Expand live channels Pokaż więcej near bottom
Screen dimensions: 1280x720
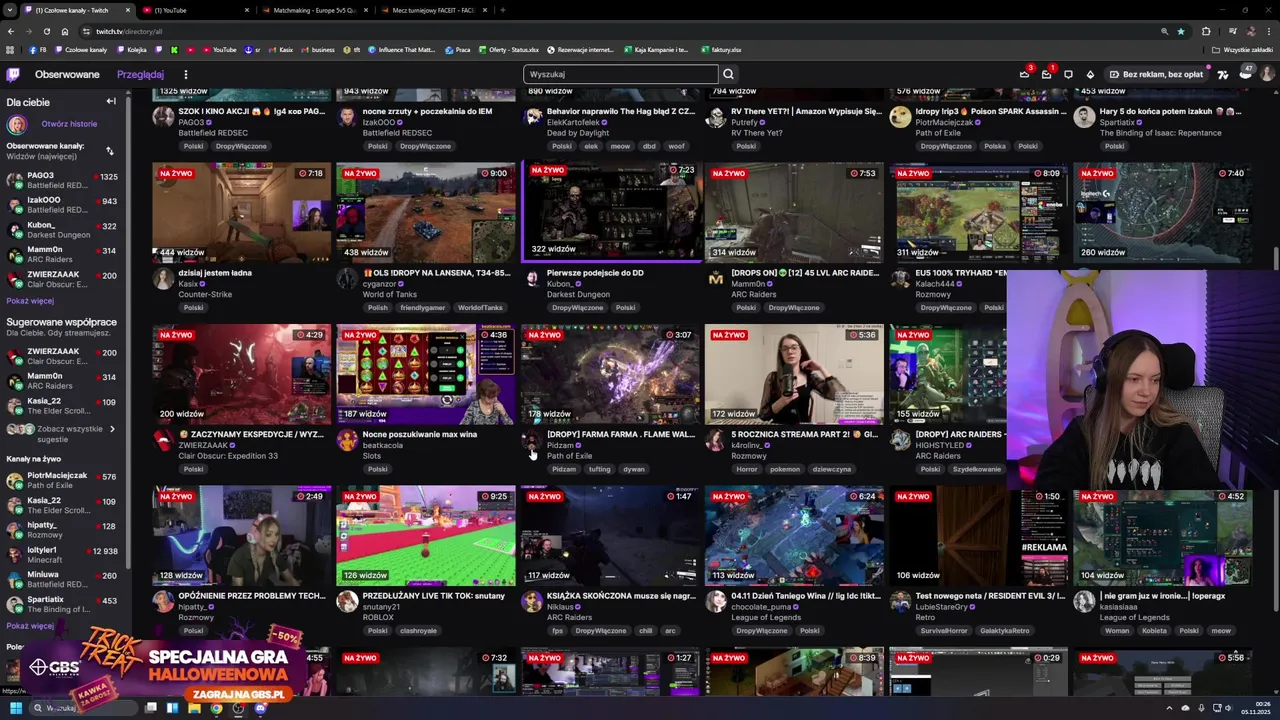pyautogui.click(x=30, y=626)
